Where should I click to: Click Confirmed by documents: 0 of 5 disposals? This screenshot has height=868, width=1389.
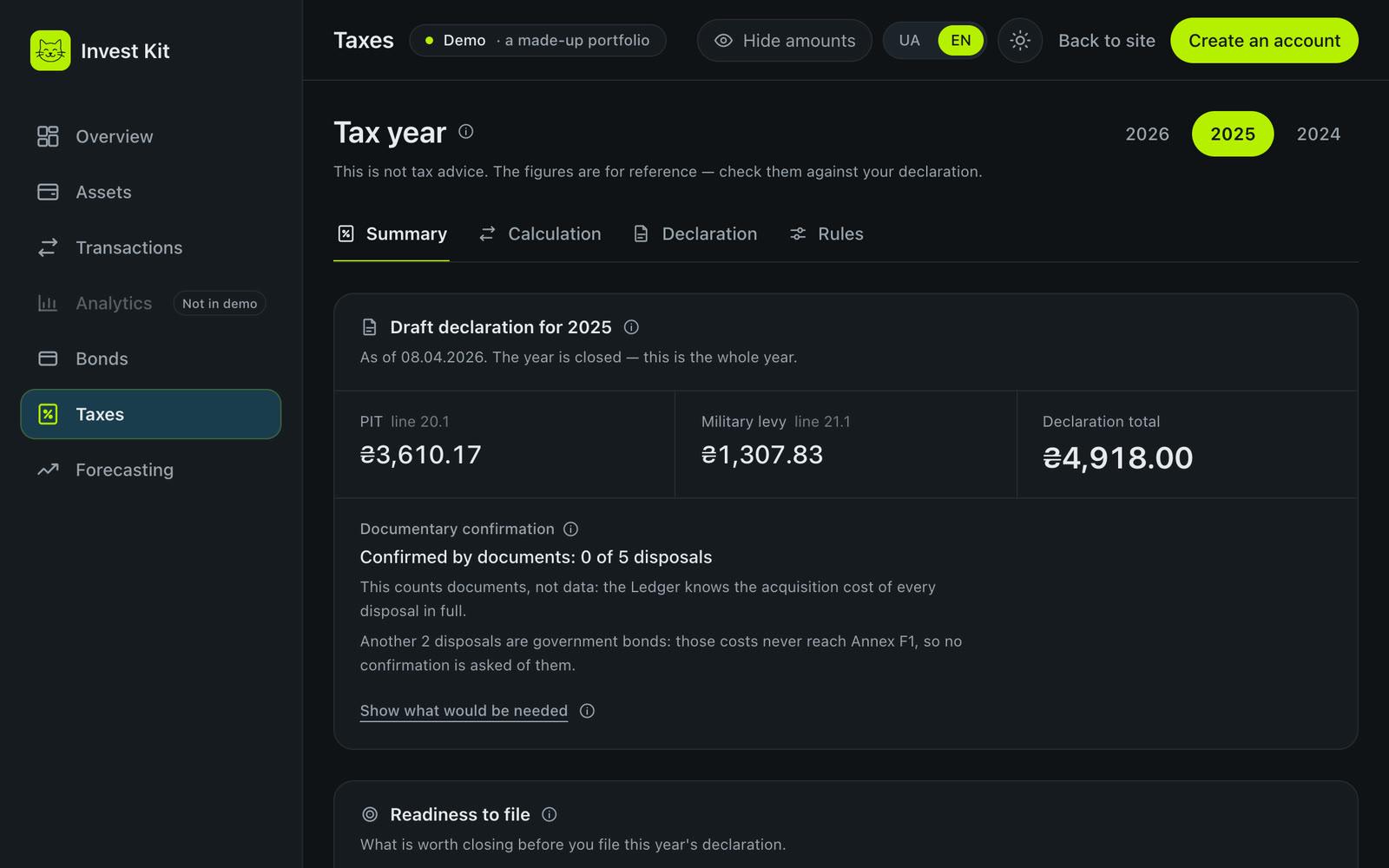coord(536,557)
